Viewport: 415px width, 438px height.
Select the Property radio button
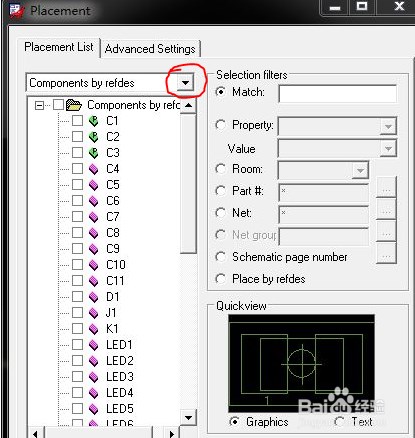[220, 125]
